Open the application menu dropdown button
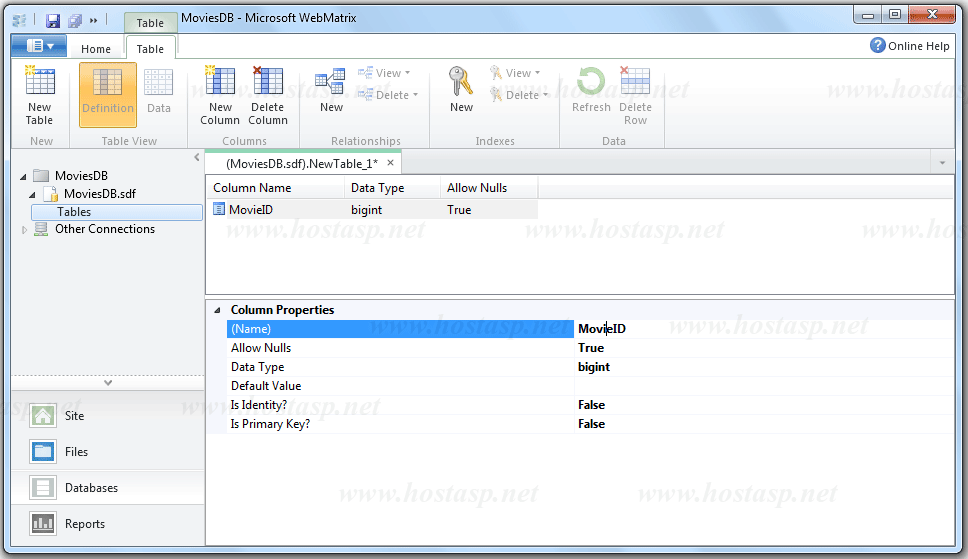Viewport: 968px width, 559px height. click(x=40, y=46)
